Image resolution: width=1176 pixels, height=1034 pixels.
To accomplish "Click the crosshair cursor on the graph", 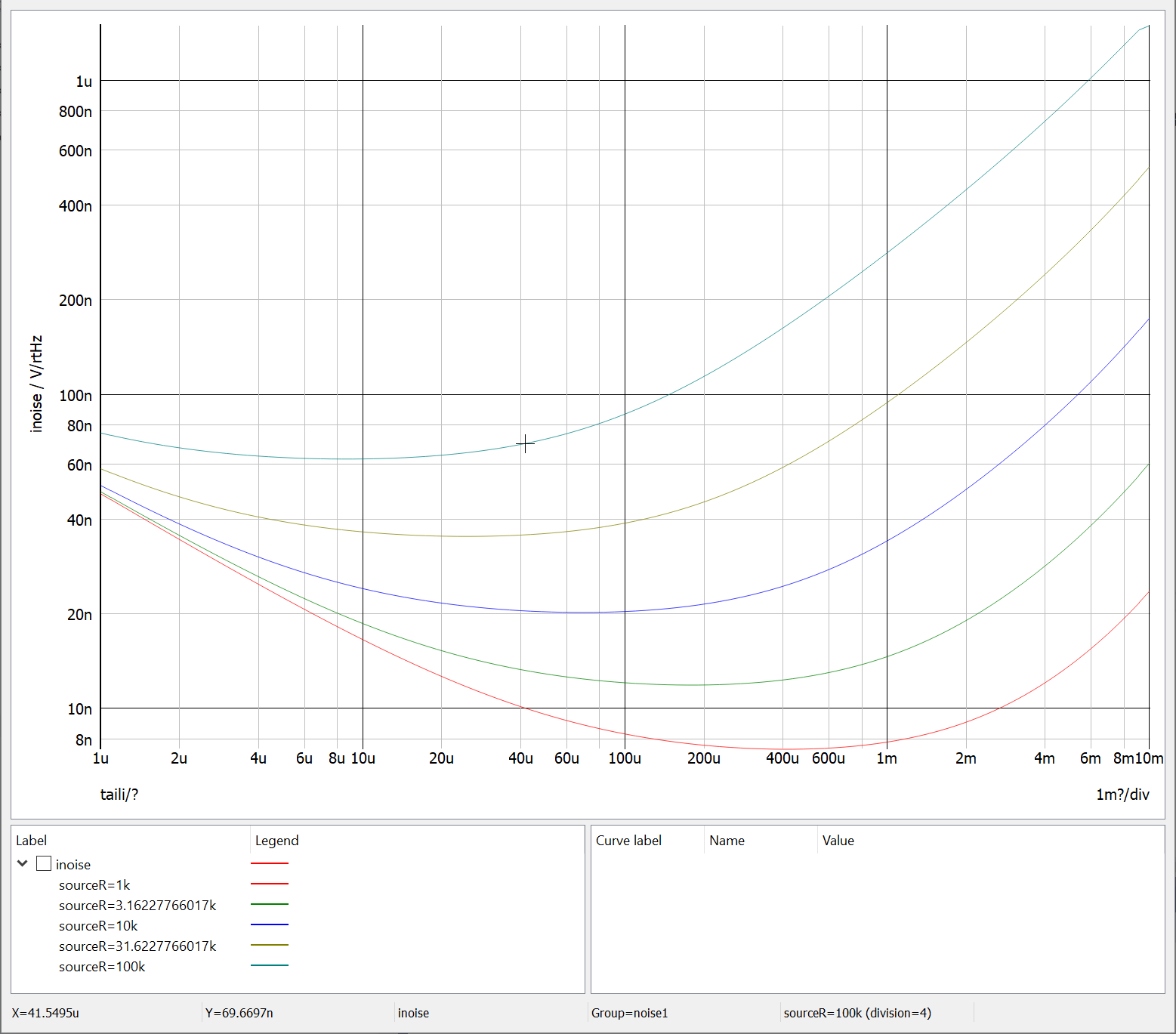I will tap(525, 443).
